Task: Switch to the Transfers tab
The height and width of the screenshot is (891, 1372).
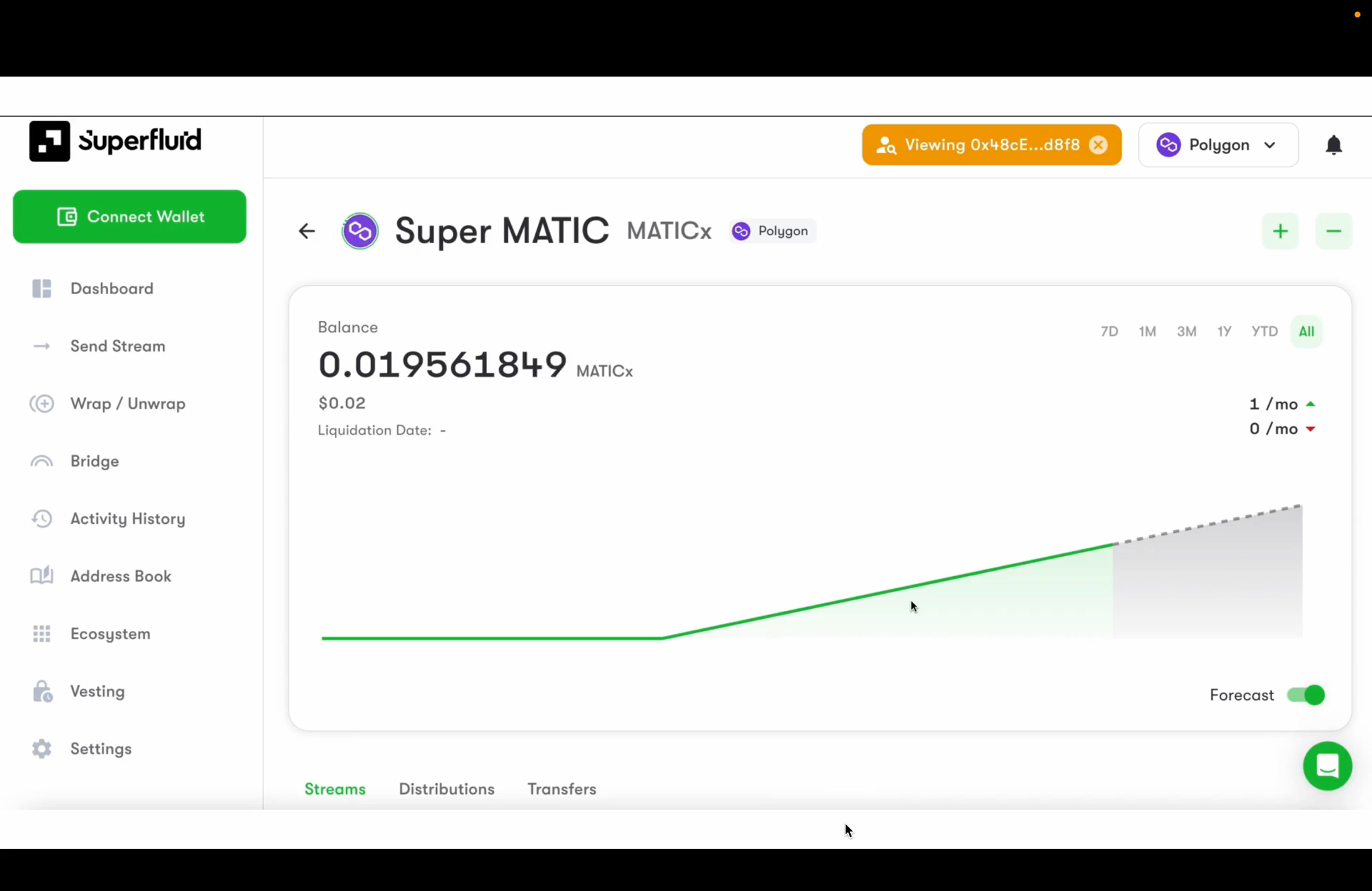Action: (x=561, y=789)
